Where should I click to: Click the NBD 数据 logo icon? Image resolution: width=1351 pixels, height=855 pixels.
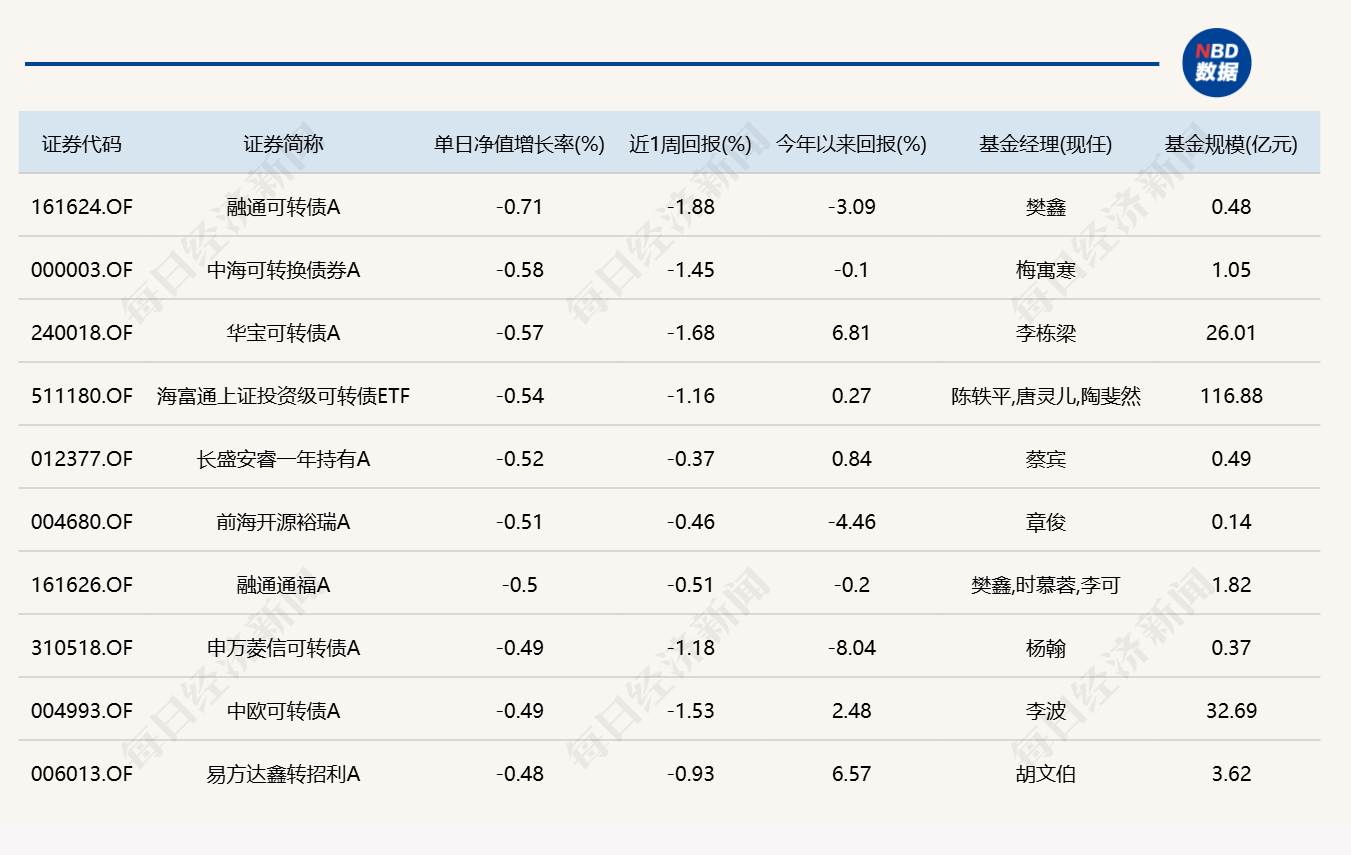coord(1216,63)
